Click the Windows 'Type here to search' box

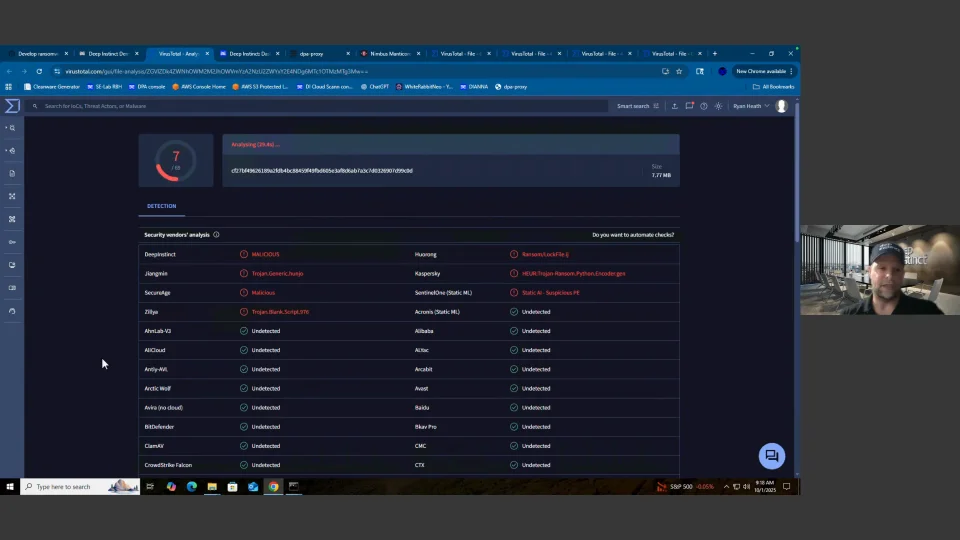pyautogui.click(x=80, y=487)
